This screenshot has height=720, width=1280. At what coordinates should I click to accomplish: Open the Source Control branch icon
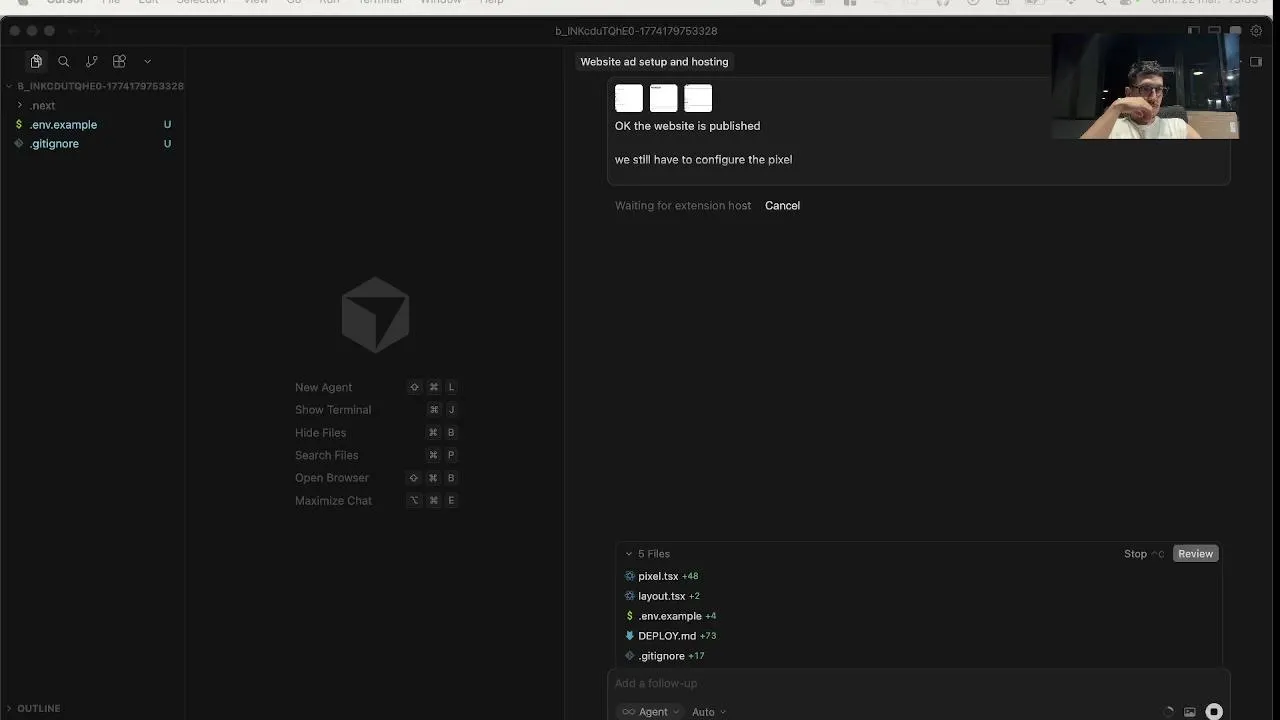pyautogui.click(x=91, y=61)
